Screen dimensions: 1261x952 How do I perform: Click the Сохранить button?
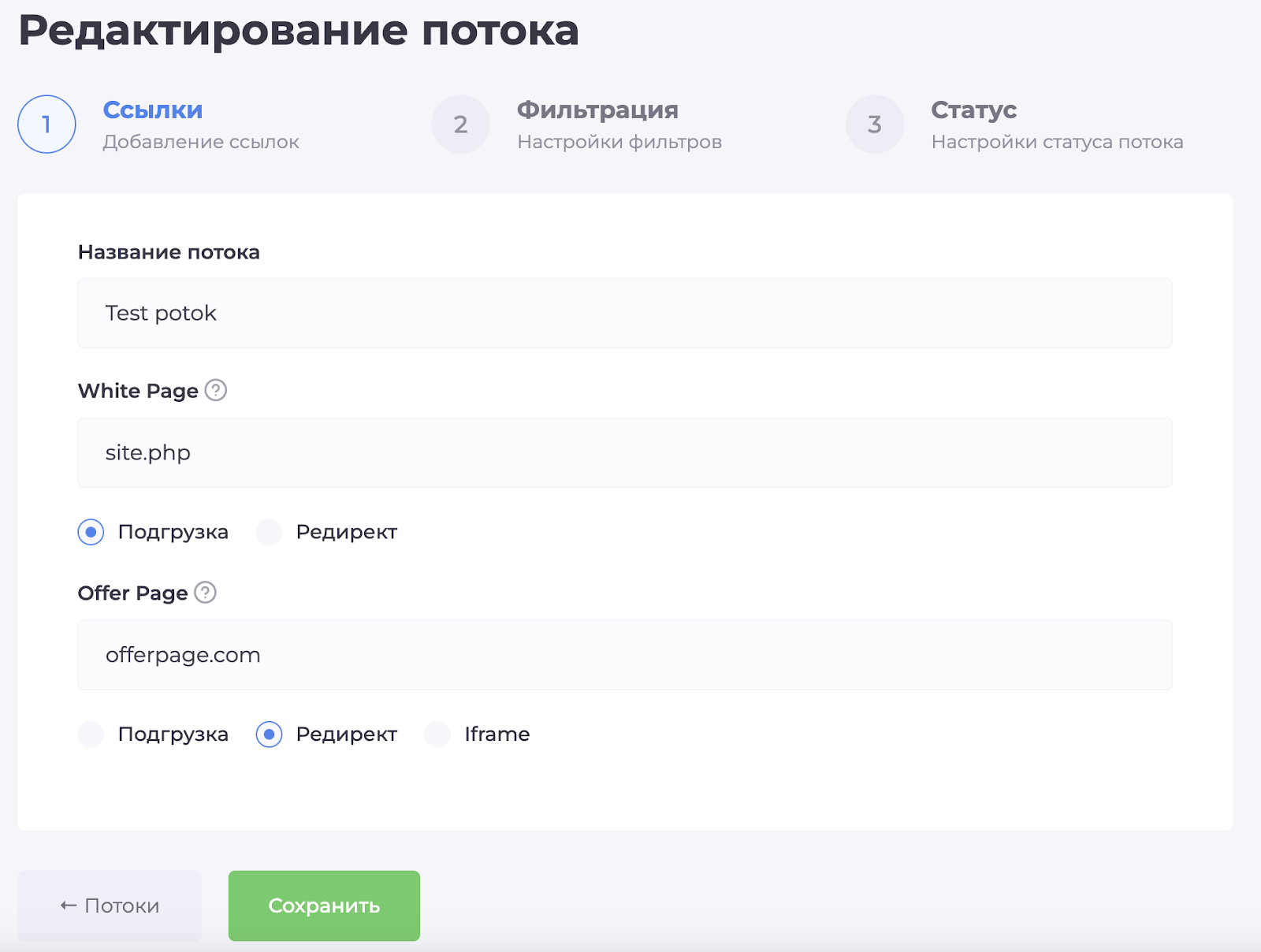pyautogui.click(x=324, y=906)
